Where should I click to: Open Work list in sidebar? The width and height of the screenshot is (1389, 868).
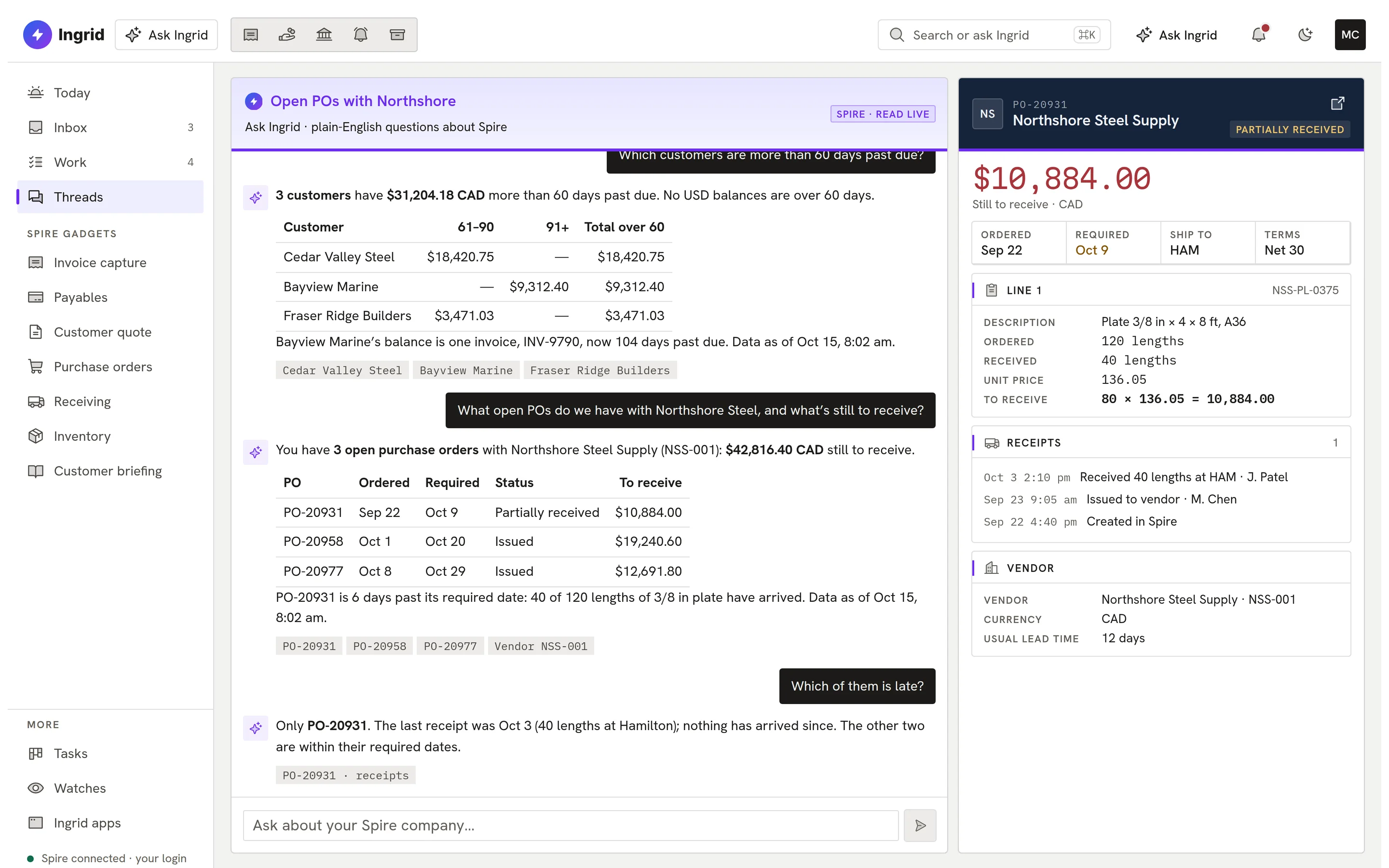tap(110, 163)
